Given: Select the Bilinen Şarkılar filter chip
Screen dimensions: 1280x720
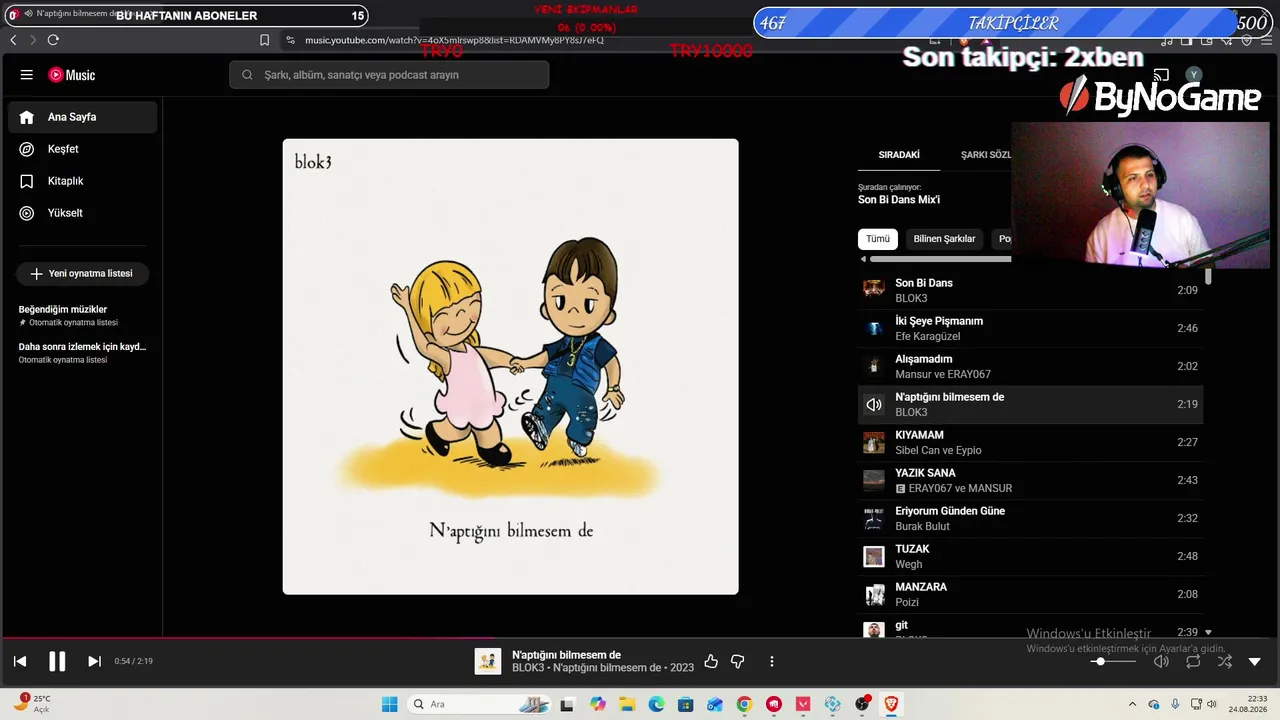Looking at the screenshot, I should coord(944,239).
